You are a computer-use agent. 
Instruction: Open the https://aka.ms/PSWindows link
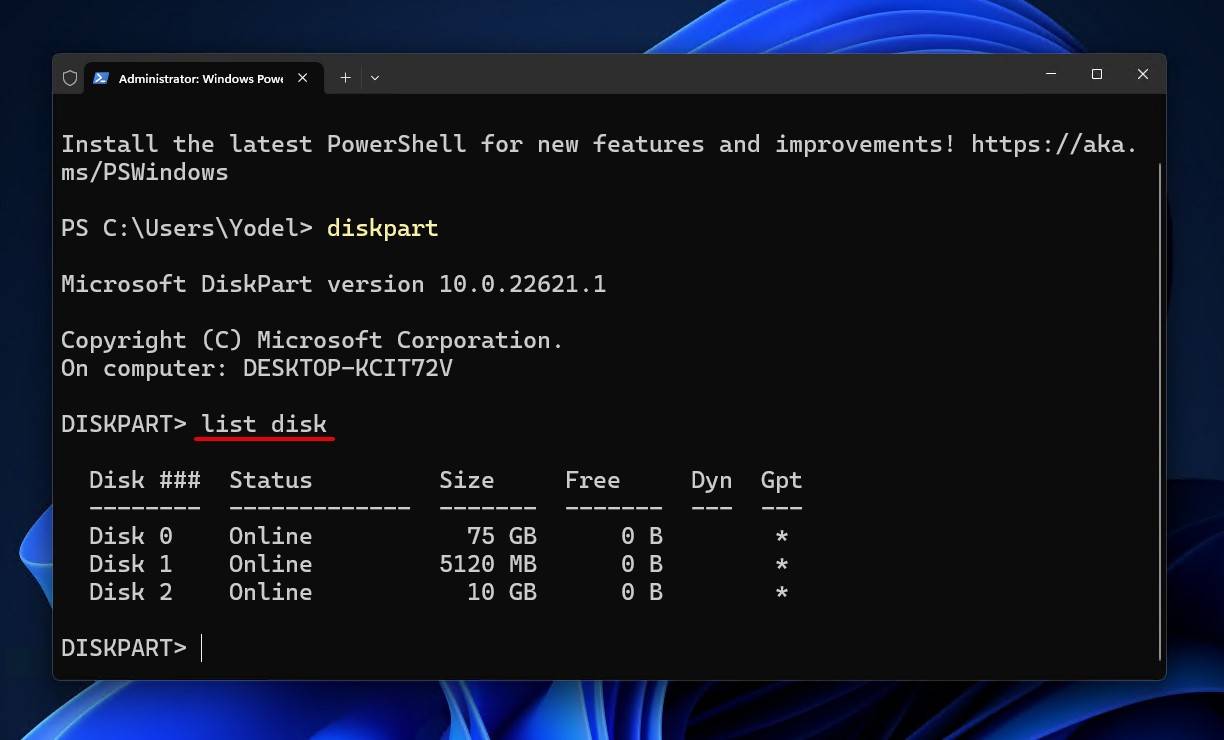[1054, 144]
